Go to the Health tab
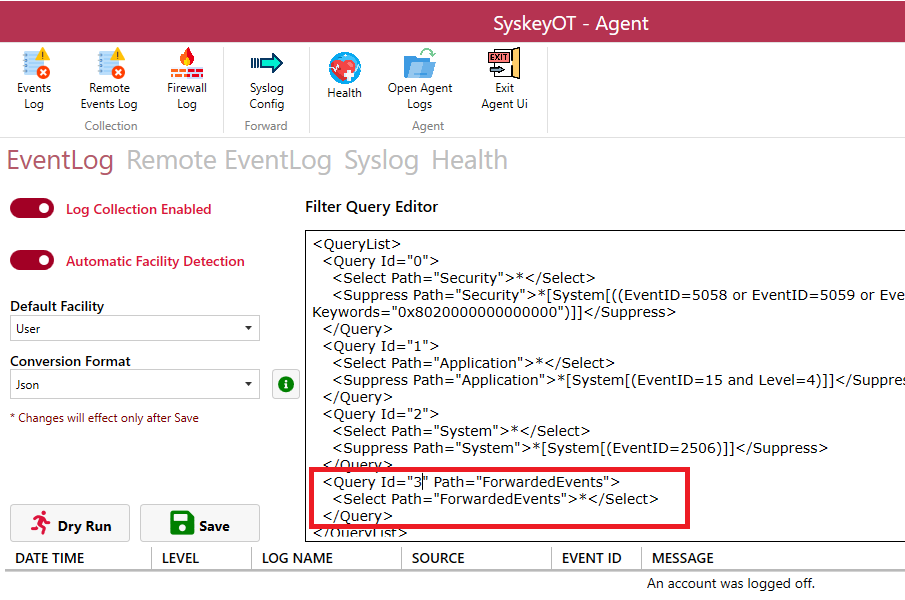 click(469, 161)
